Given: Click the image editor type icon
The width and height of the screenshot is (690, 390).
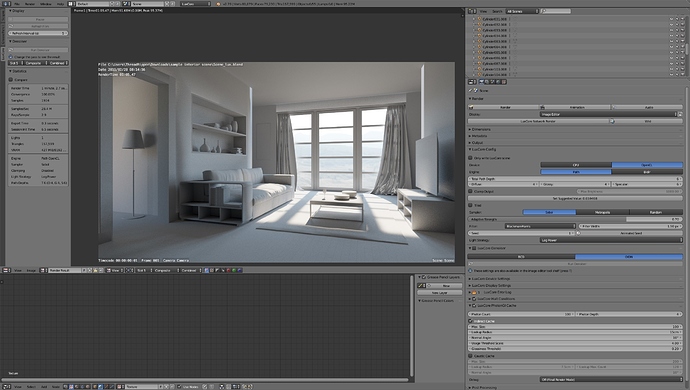Looking at the screenshot, I should 6,270.
